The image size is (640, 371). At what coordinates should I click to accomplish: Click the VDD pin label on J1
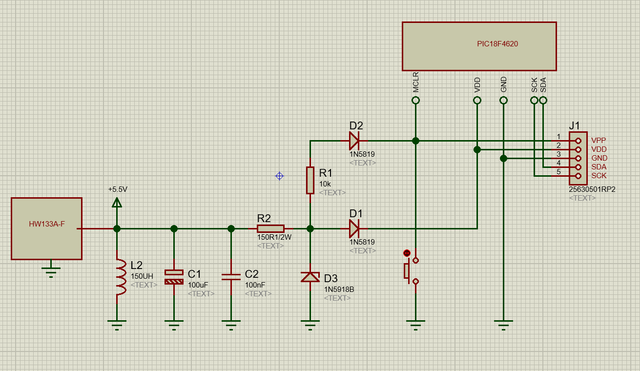pos(599,149)
